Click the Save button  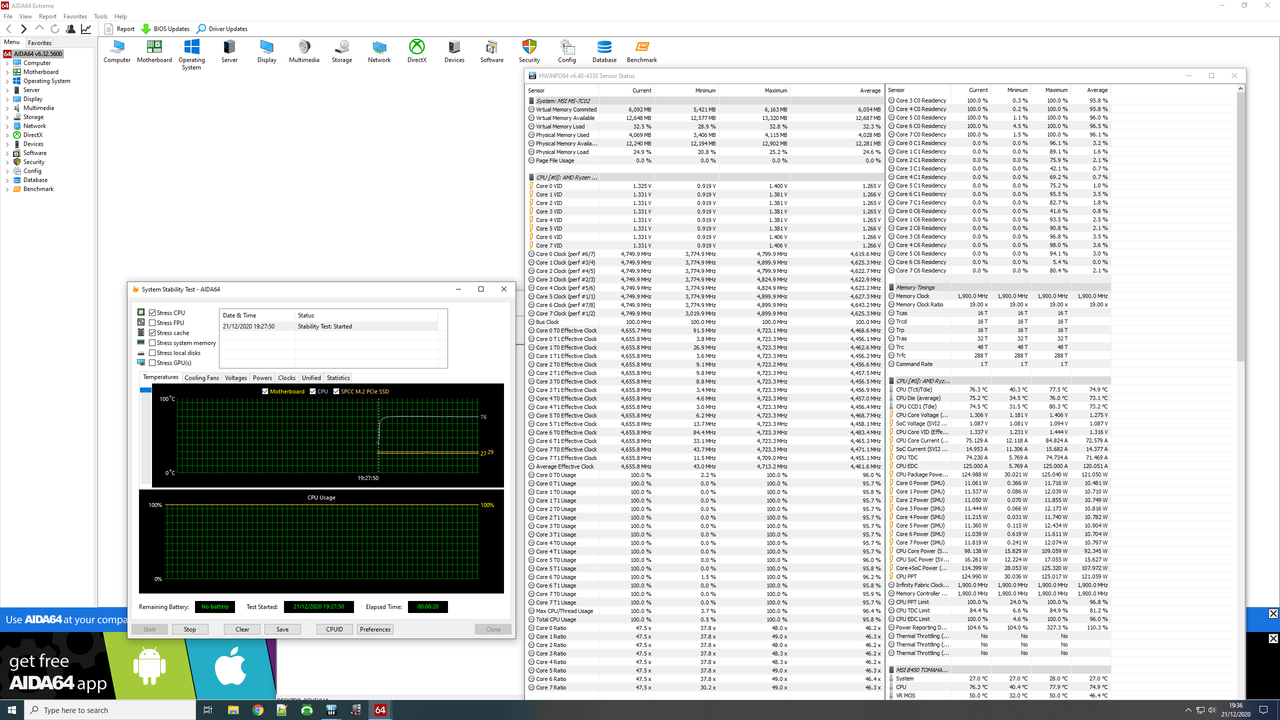pyautogui.click(x=282, y=629)
